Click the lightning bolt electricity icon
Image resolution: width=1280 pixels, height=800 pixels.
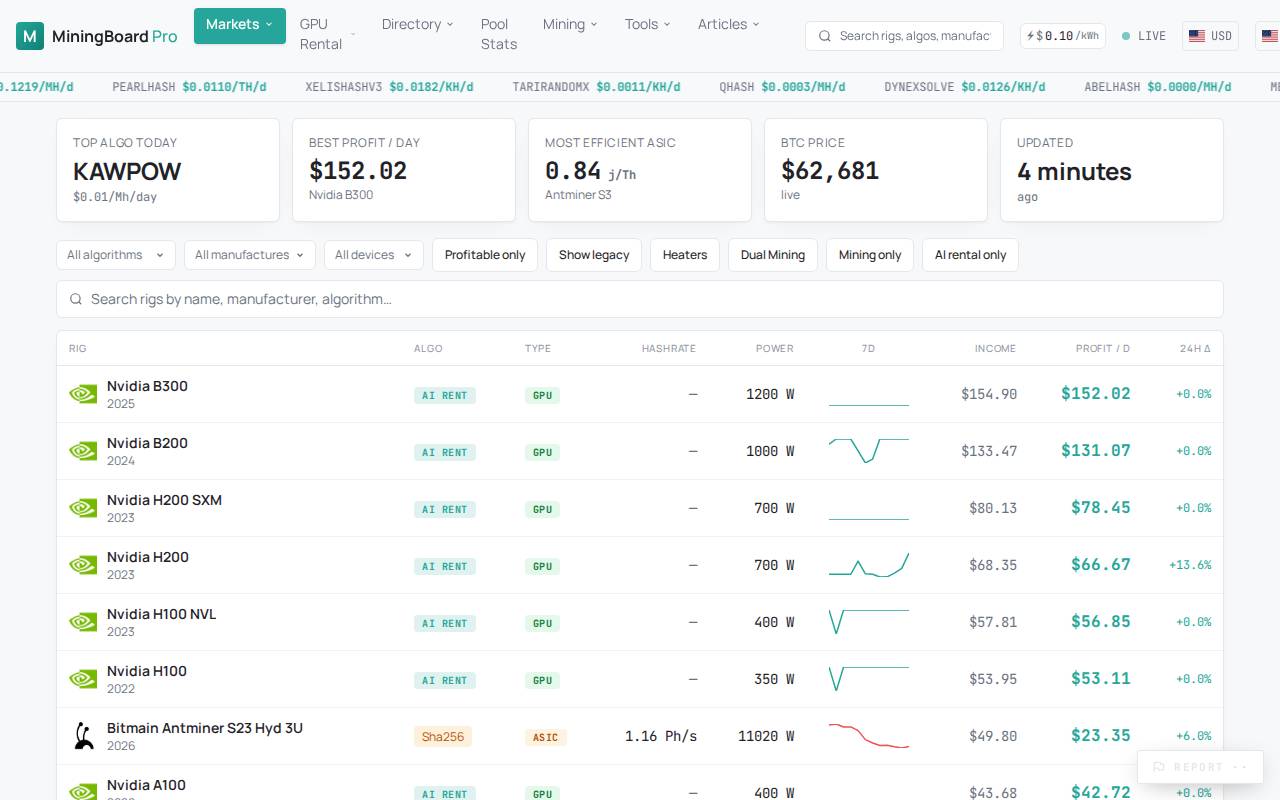pyautogui.click(x=1029, y=36)
